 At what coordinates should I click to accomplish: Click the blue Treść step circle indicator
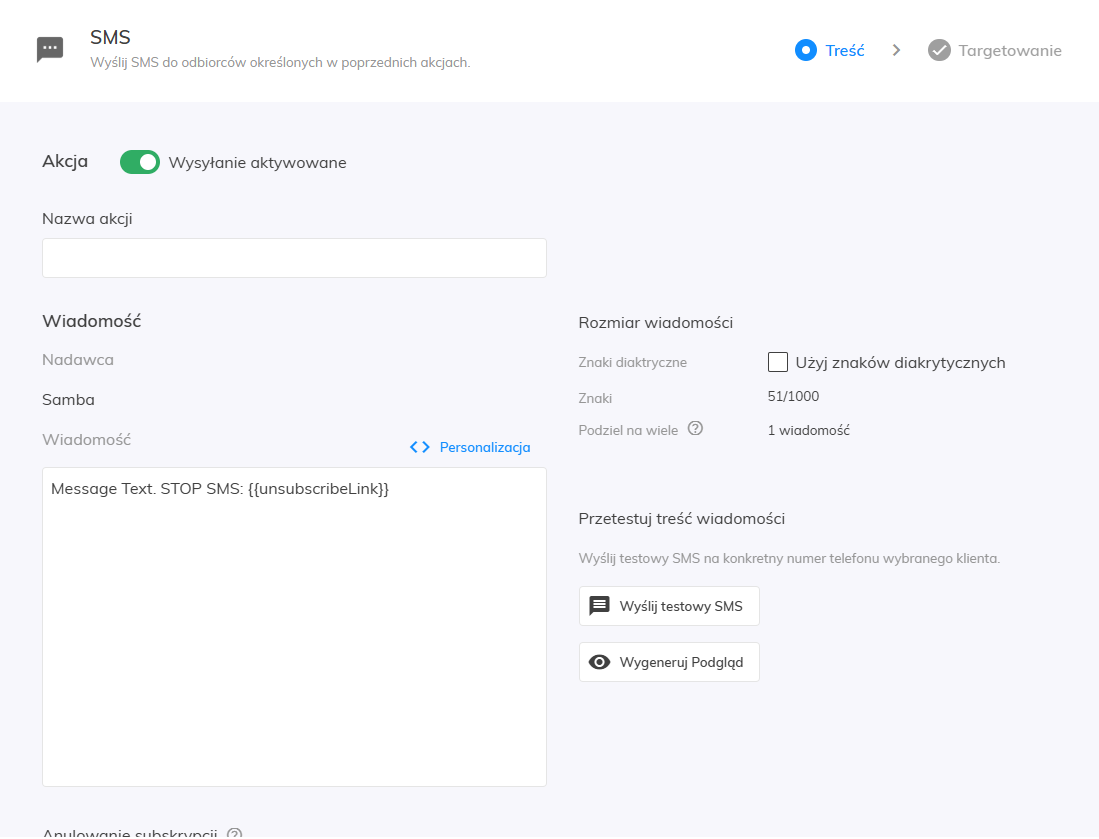coord(806,50)
